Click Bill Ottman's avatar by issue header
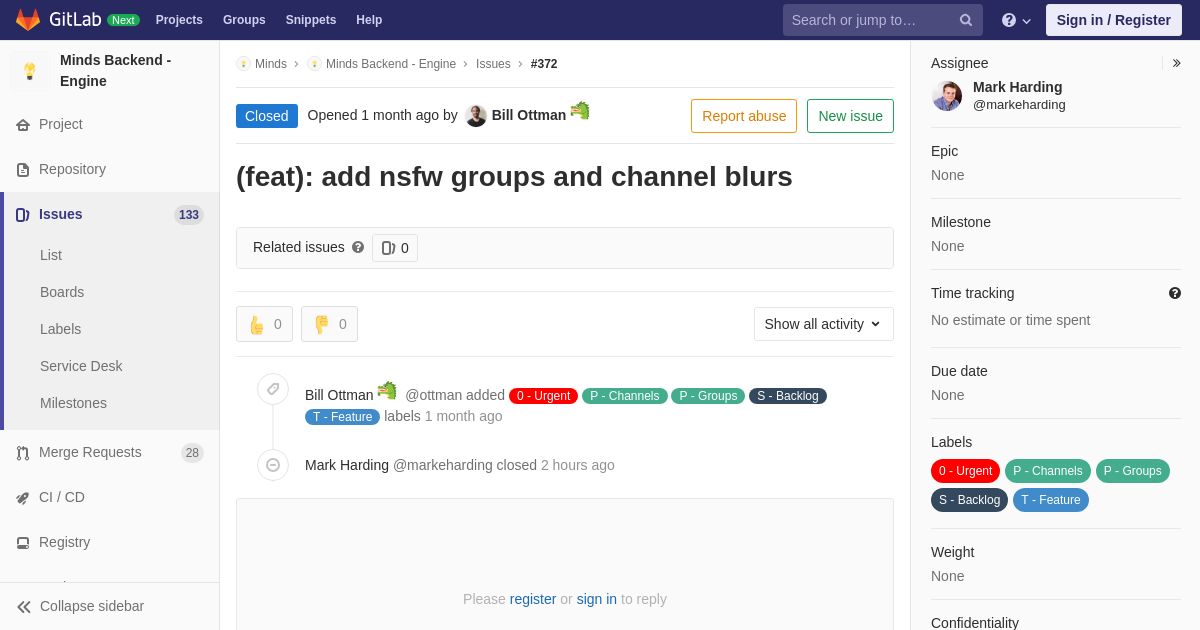1200x630 pixels. [476, 115]
